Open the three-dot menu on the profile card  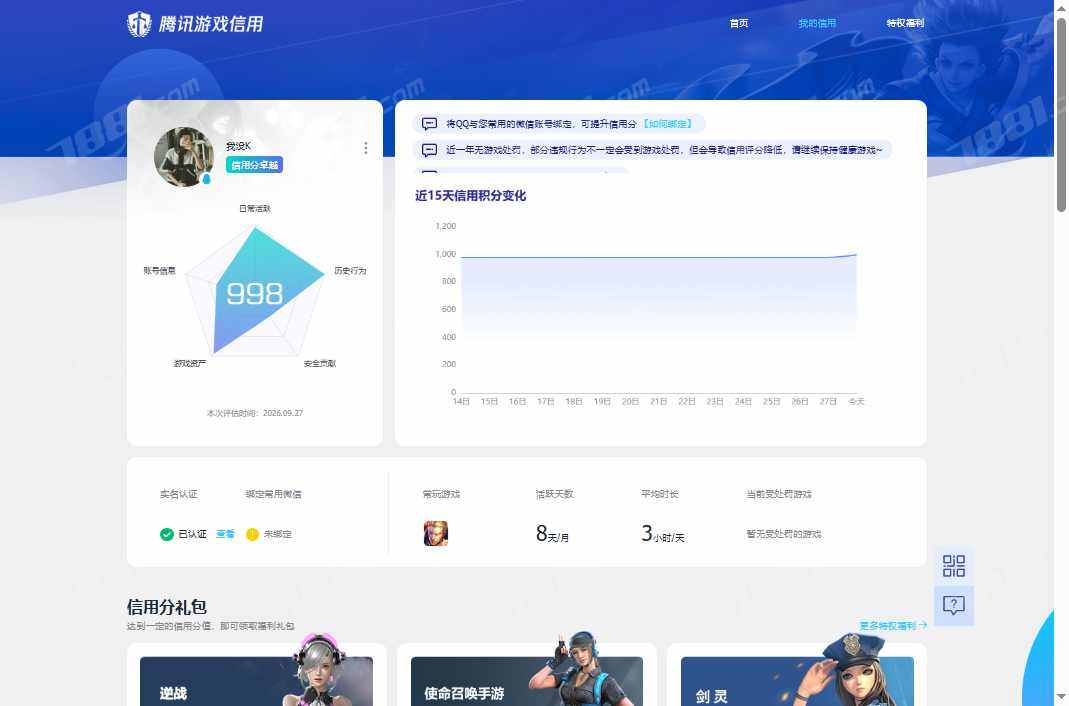pyautogui.click(x=365, y=148)
